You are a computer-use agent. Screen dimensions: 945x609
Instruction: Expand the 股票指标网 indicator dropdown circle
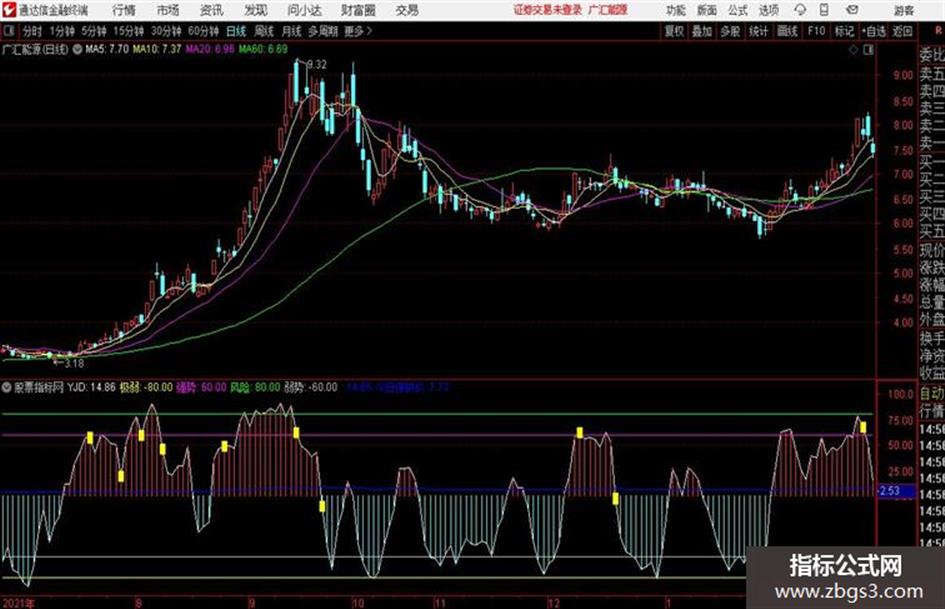click(7, 387)
